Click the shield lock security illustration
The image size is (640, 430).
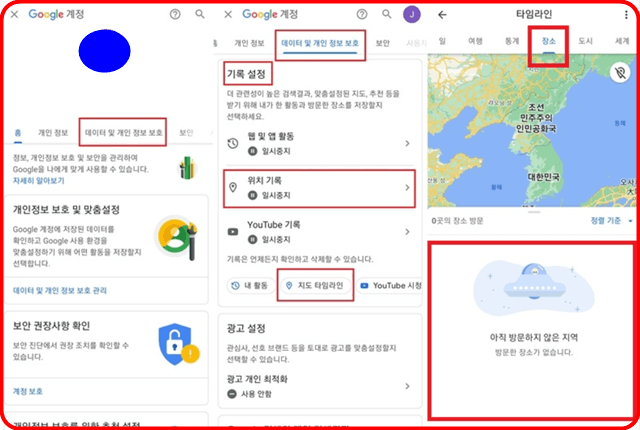178,344
